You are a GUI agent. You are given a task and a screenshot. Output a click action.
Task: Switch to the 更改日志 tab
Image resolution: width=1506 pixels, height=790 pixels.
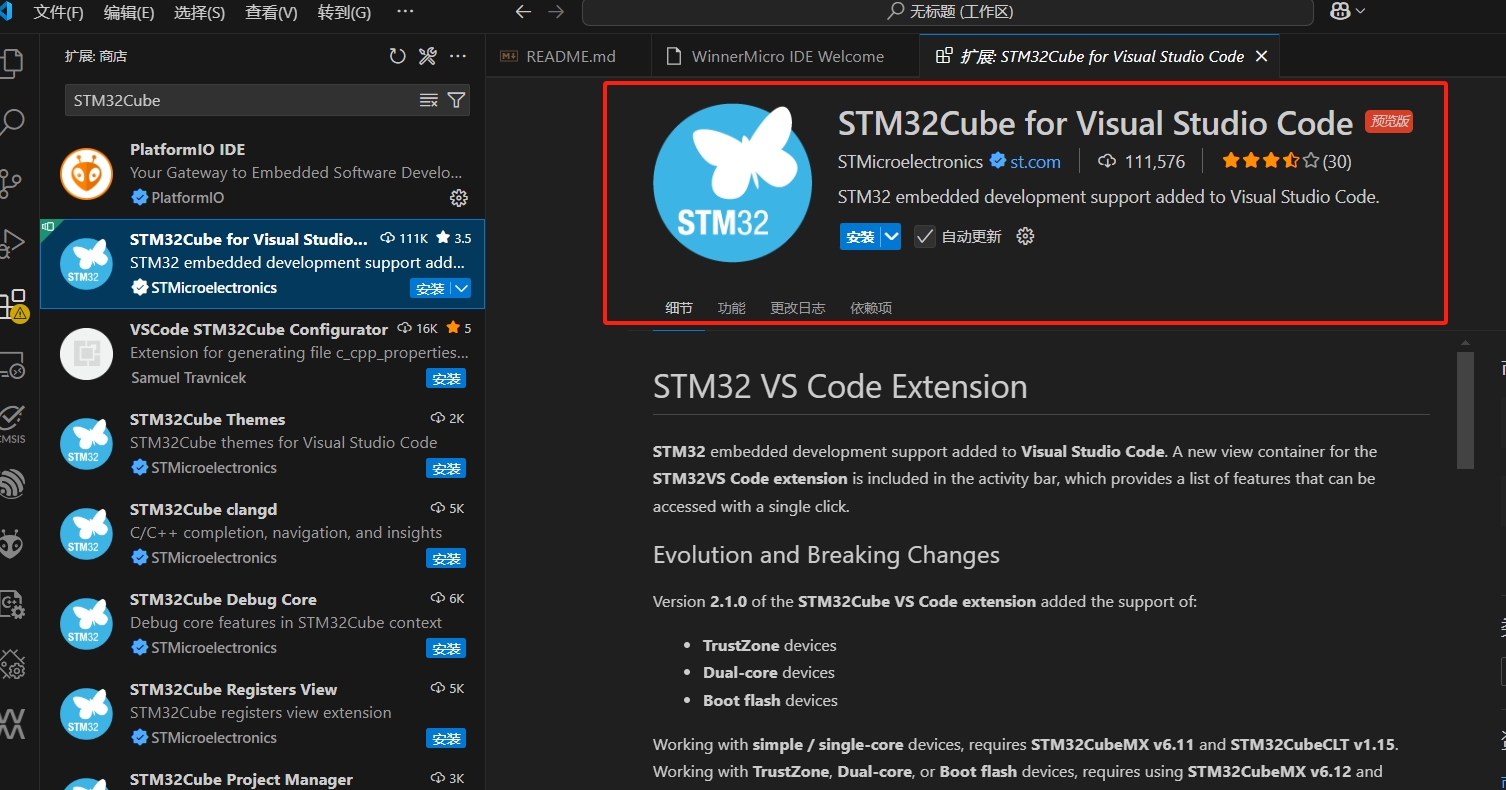(798, 308)
